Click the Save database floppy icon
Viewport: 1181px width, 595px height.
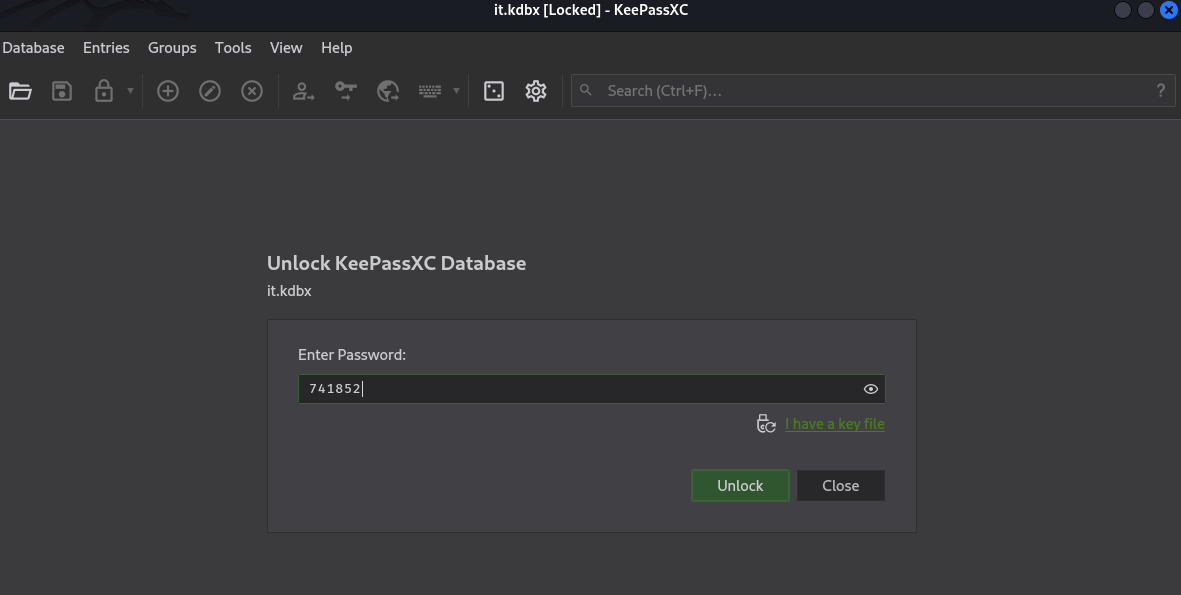click(62, 91)
